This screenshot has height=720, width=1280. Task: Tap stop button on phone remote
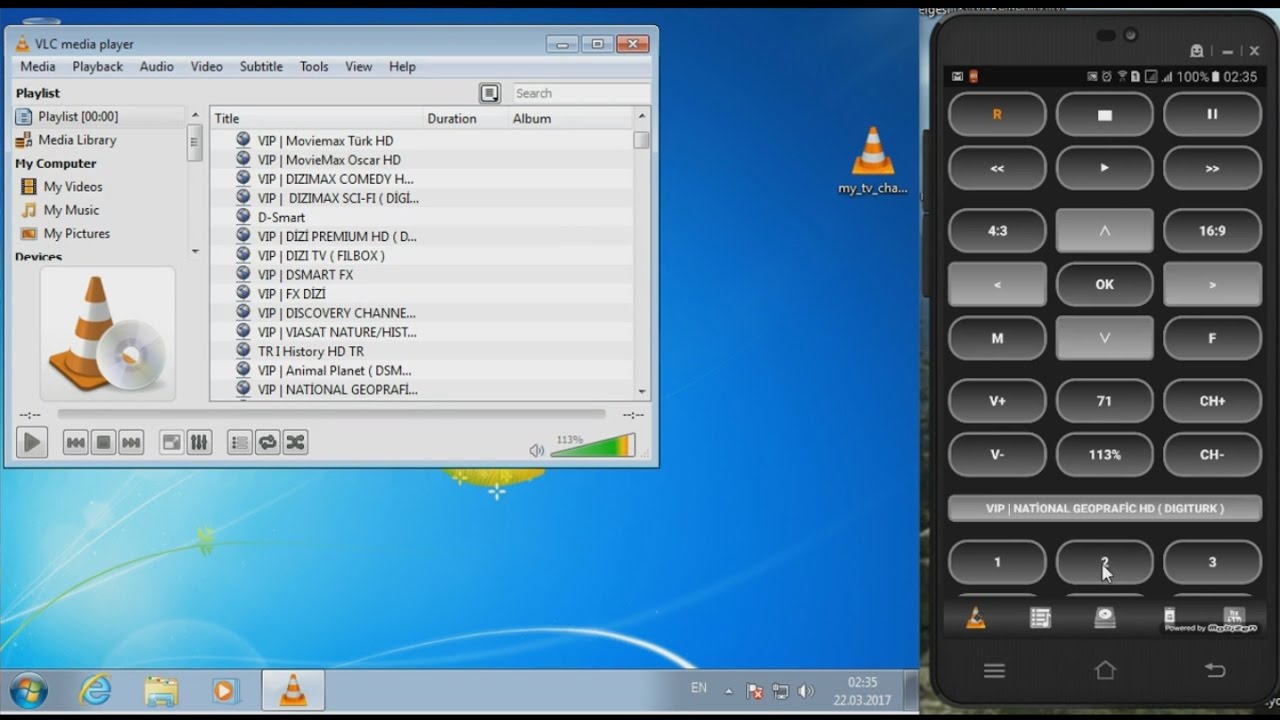click(x=1104, y=114)
